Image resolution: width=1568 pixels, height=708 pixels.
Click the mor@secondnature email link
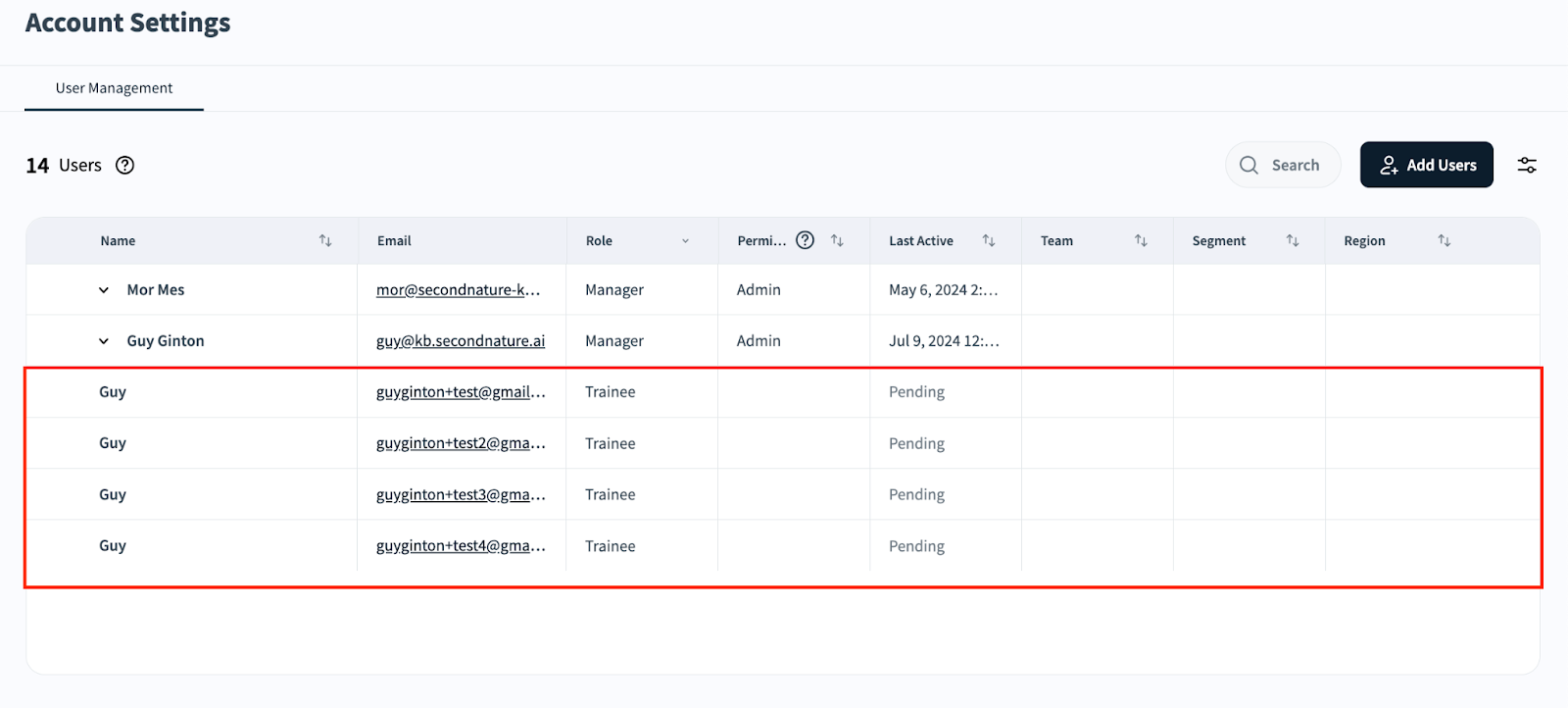click(x=458, y=290)
